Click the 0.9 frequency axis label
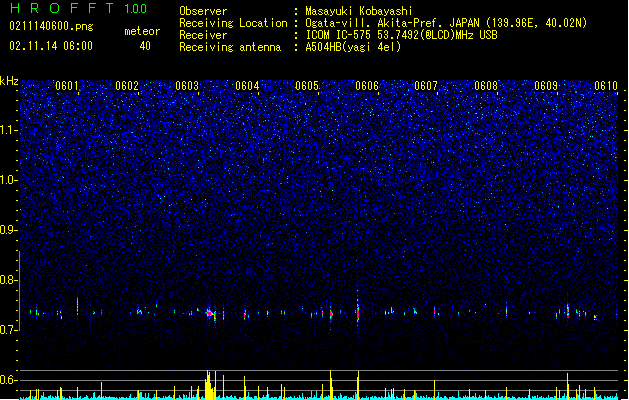 (x=8, y=230)
